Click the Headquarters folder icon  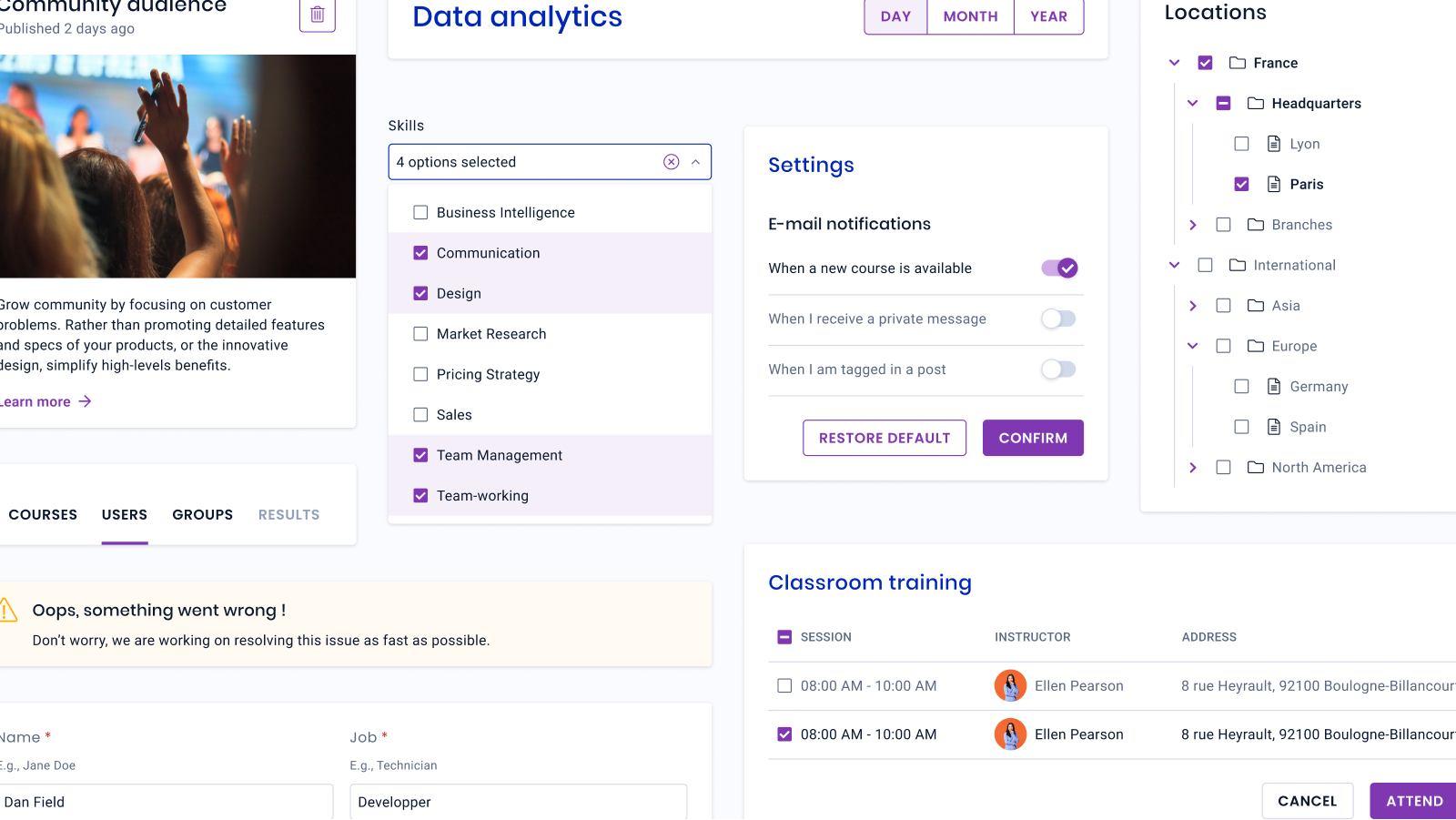(x=1256, y=104)
